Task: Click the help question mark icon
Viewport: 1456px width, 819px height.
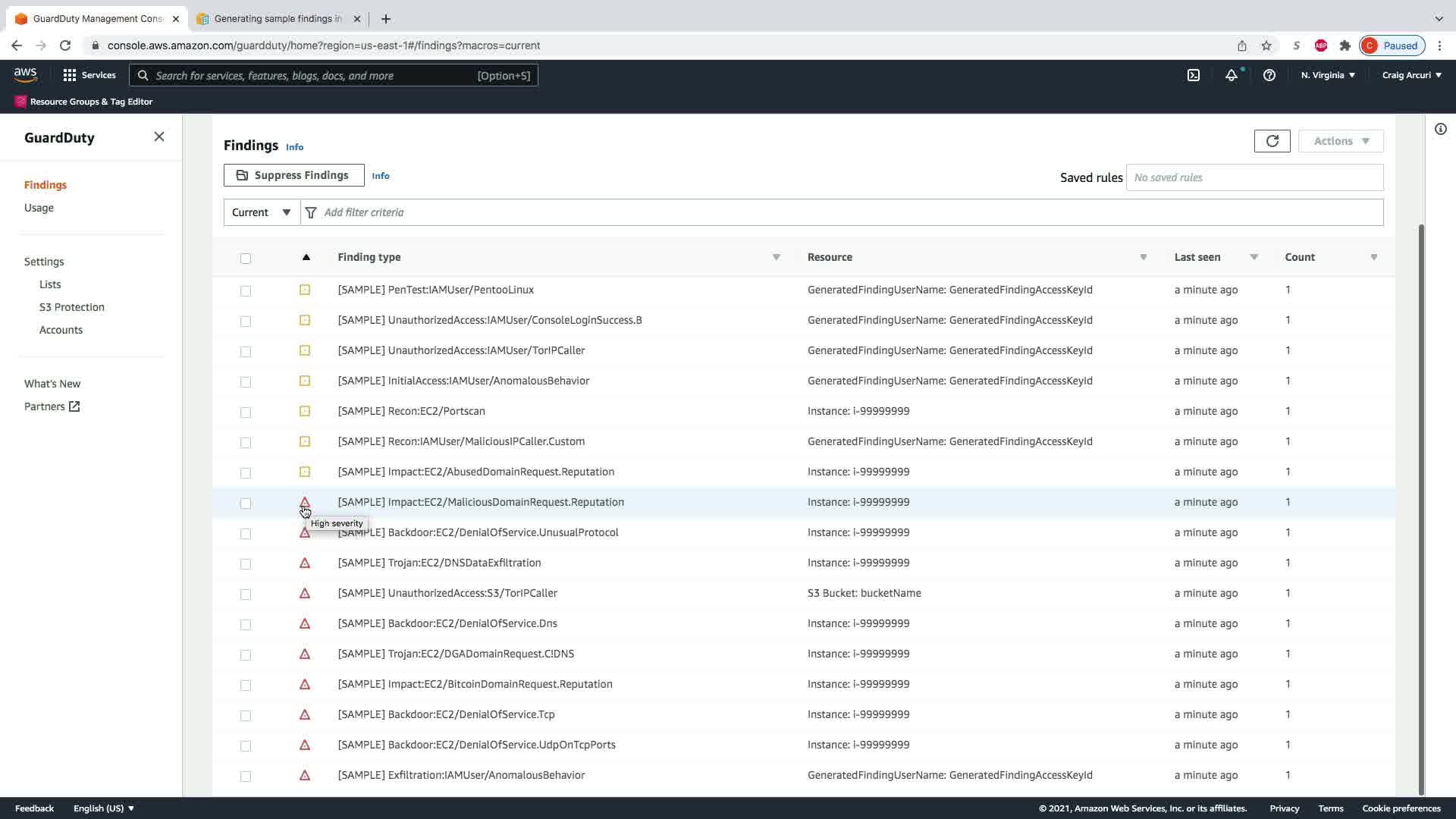Action: [1269, 75]
